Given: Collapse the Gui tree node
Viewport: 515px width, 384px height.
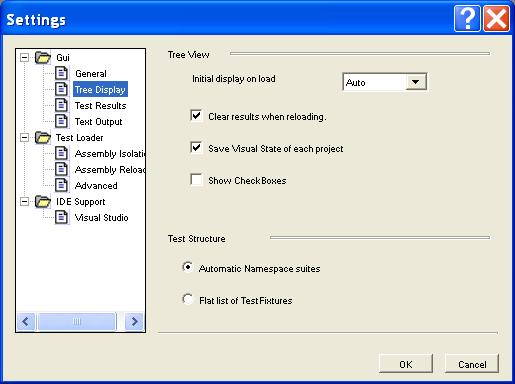Looking at the screenshot, I should point(24,57).
